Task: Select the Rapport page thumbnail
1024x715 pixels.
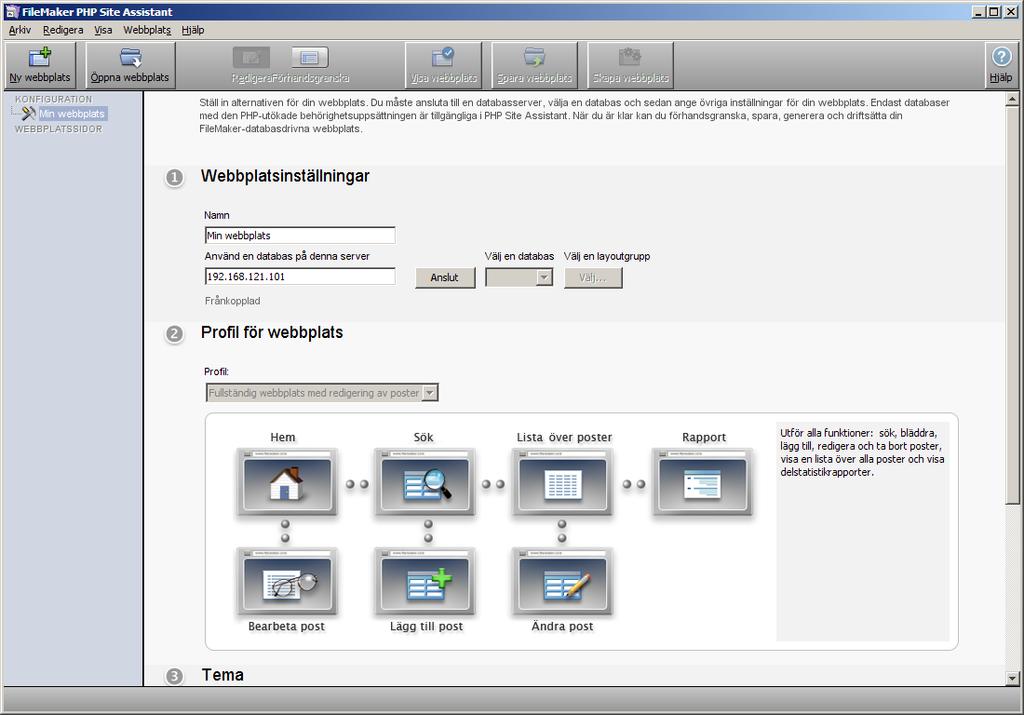Action: pyautogui.click(x=703, y=483)
